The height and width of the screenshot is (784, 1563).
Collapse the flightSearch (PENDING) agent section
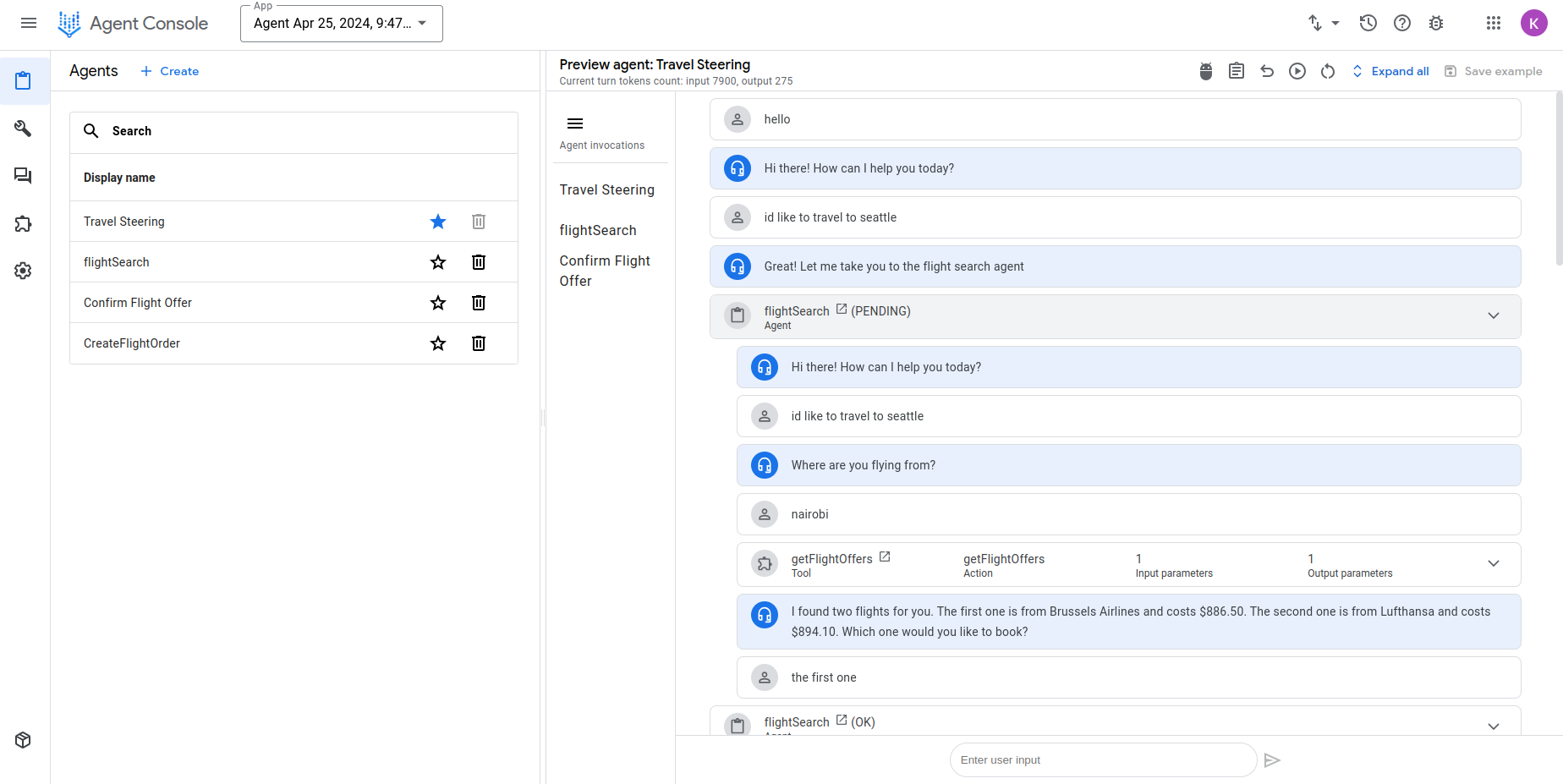coord(1494,316)
